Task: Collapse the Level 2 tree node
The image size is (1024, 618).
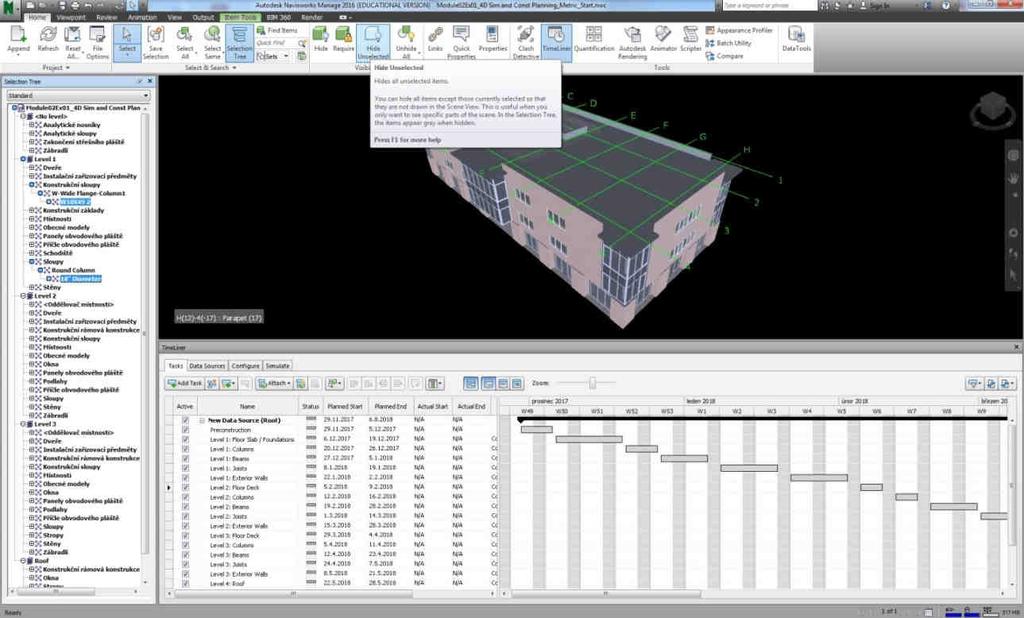Action: tap(23, 295)
